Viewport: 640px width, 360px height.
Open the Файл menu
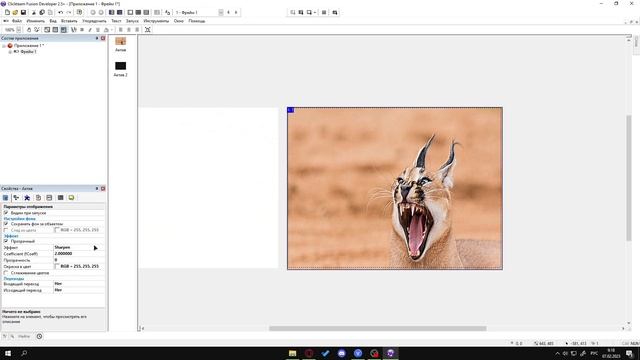[x=17, y=21]
